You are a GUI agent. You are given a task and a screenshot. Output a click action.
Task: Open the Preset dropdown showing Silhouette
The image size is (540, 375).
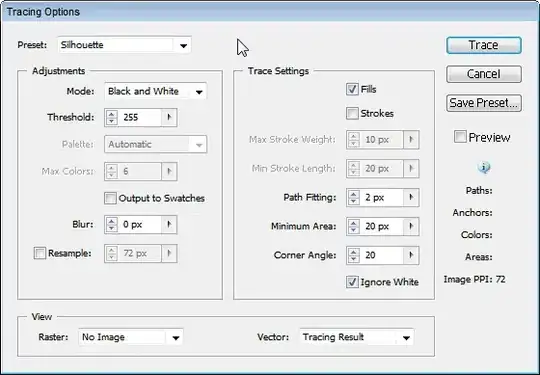tap(125, 45)
